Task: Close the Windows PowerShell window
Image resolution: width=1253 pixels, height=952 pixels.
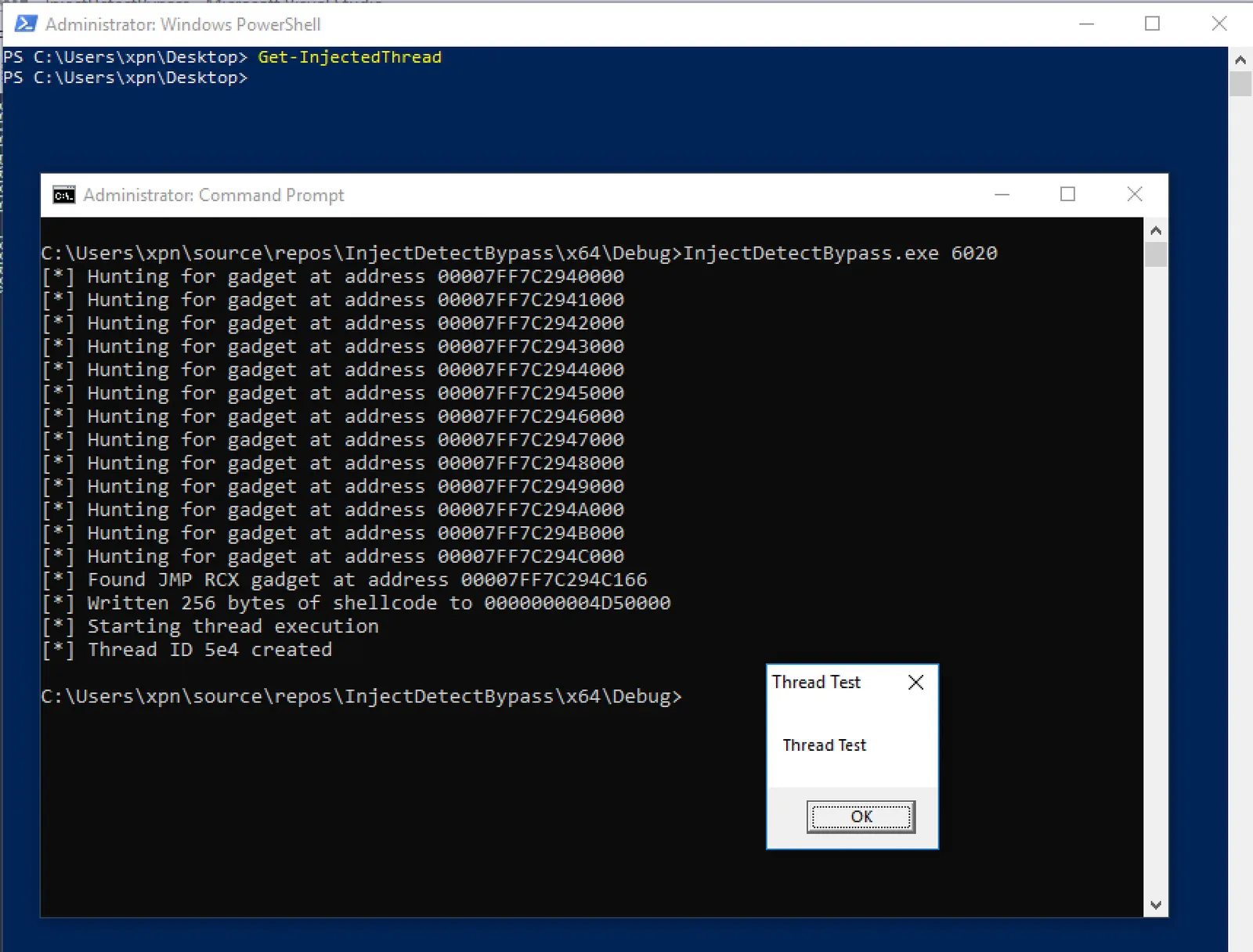Action: (x=1219, y=24)
